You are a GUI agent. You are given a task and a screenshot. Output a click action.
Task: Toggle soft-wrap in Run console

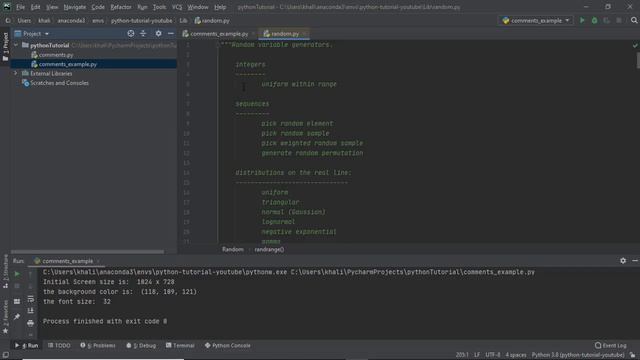(x=31, y=299)
